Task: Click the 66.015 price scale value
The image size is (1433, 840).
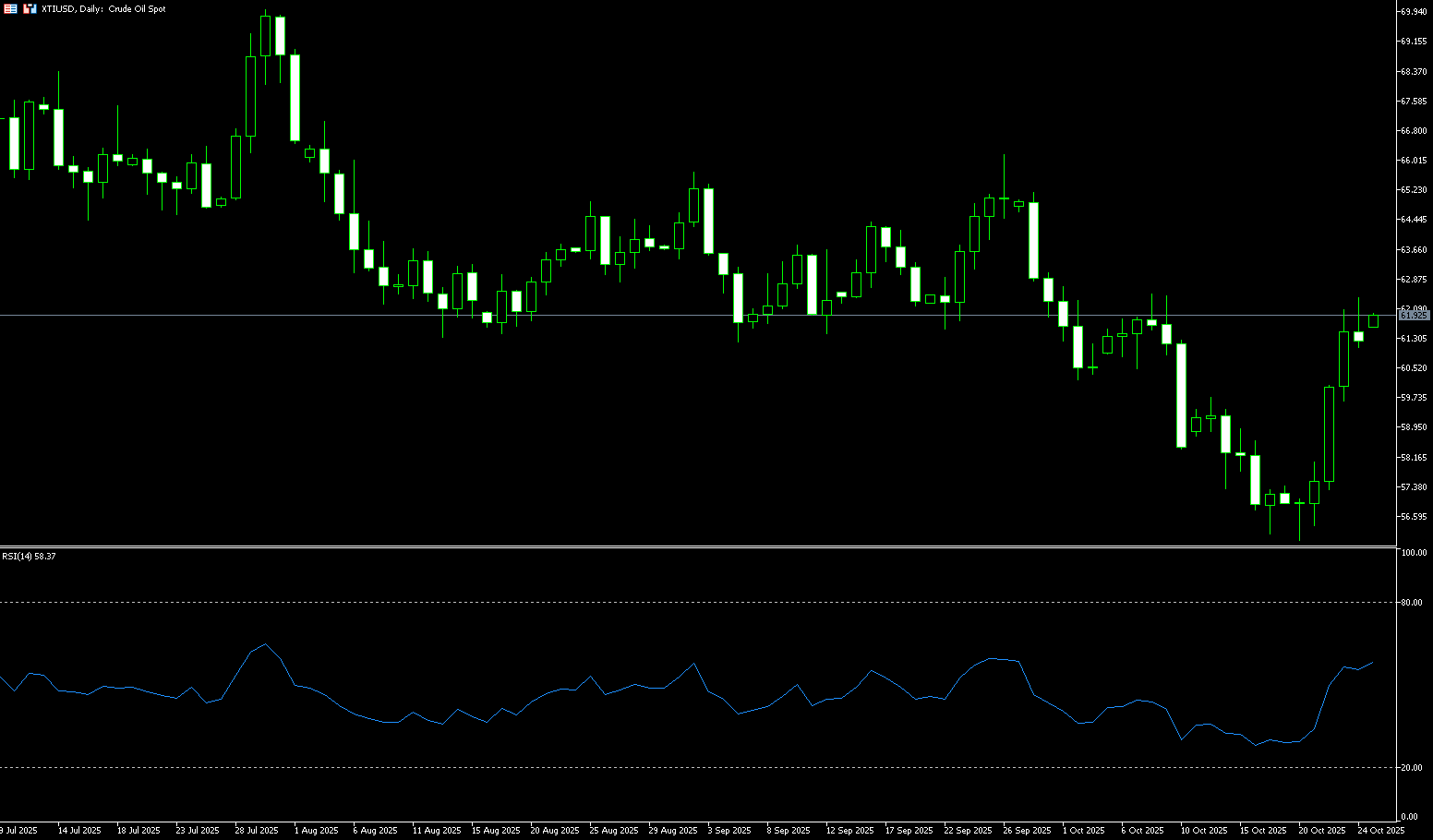Action: (x=1414, y=161)
